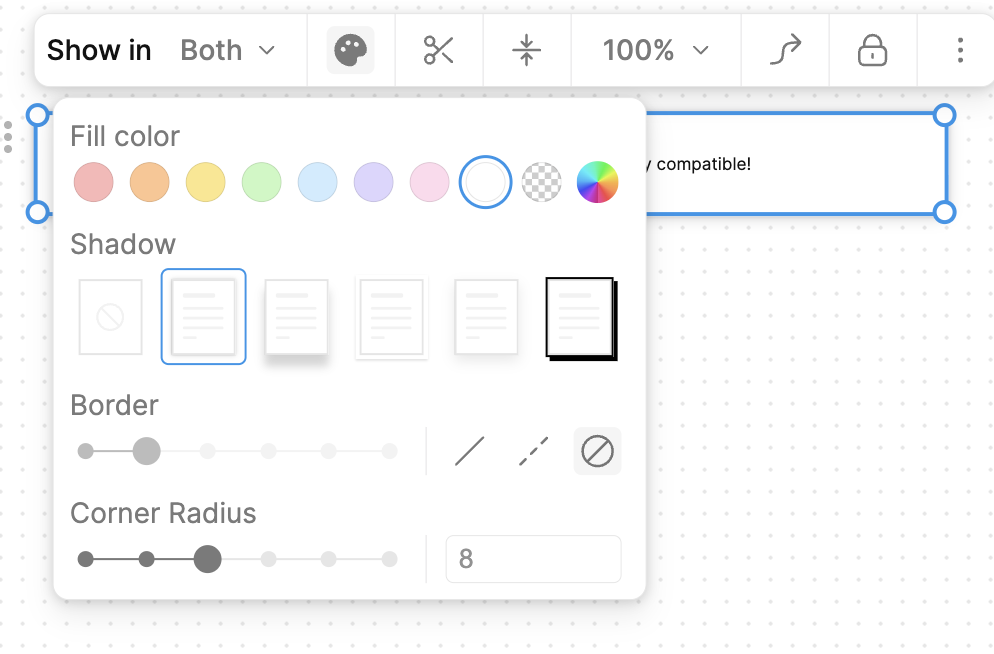Viewport: 994px width, 654px height.
Task: Toggle the lock icon in toolbar
Action: [872, 50]
